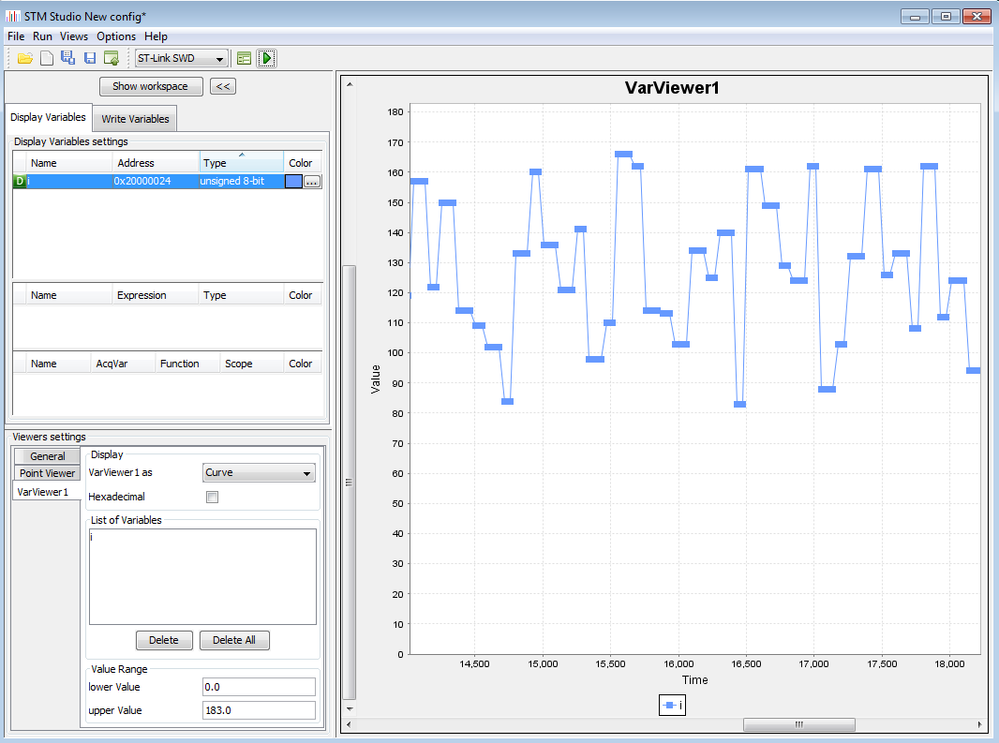999x743 pixels.
Task: Click the Function column header
Action: (x=188, y=363)
